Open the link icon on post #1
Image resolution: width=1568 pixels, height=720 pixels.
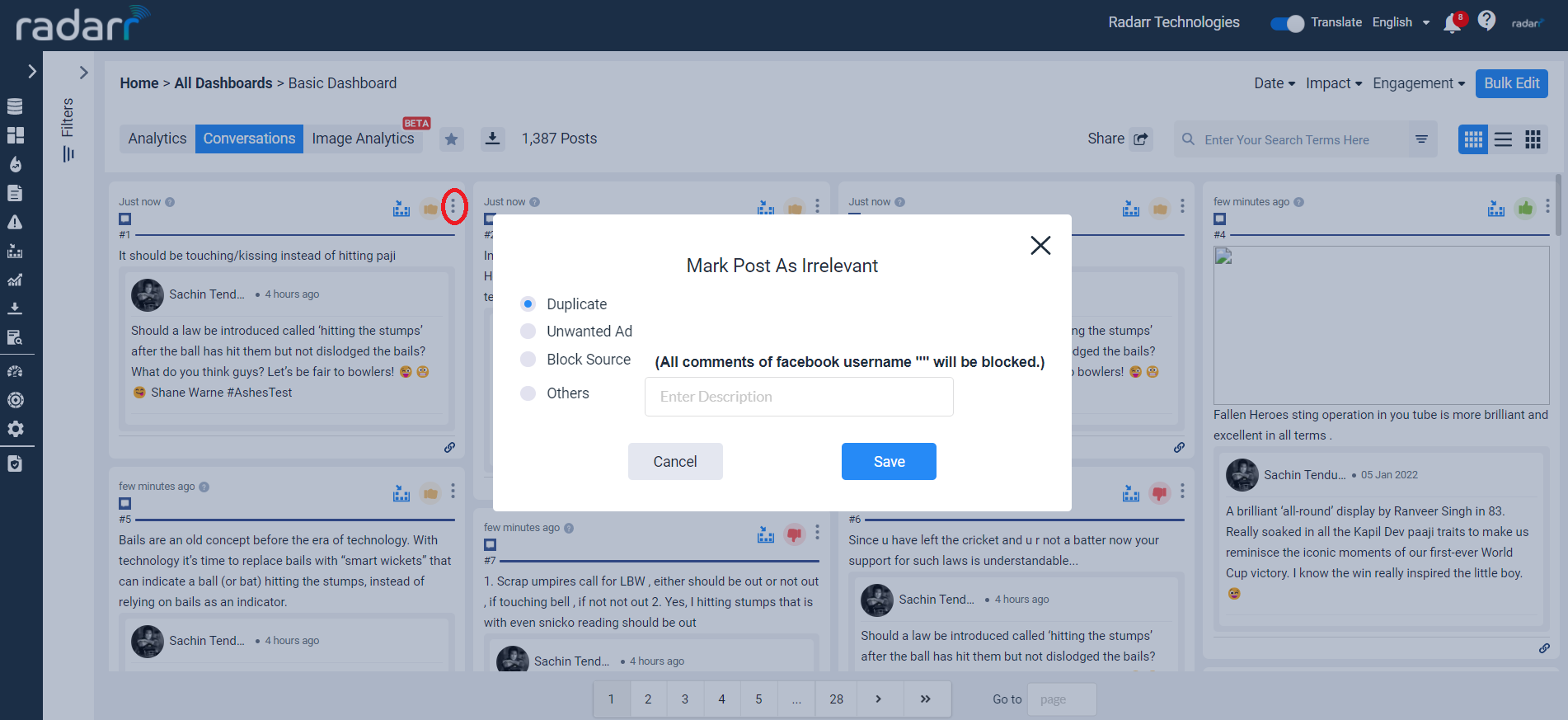tap(449, 447)
